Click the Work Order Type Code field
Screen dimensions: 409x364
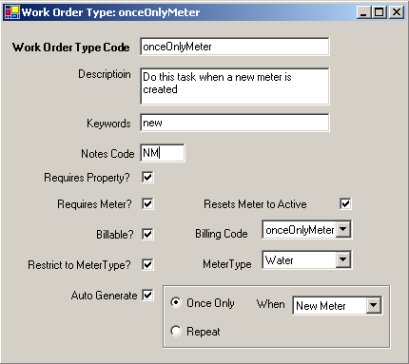[235, 47]
